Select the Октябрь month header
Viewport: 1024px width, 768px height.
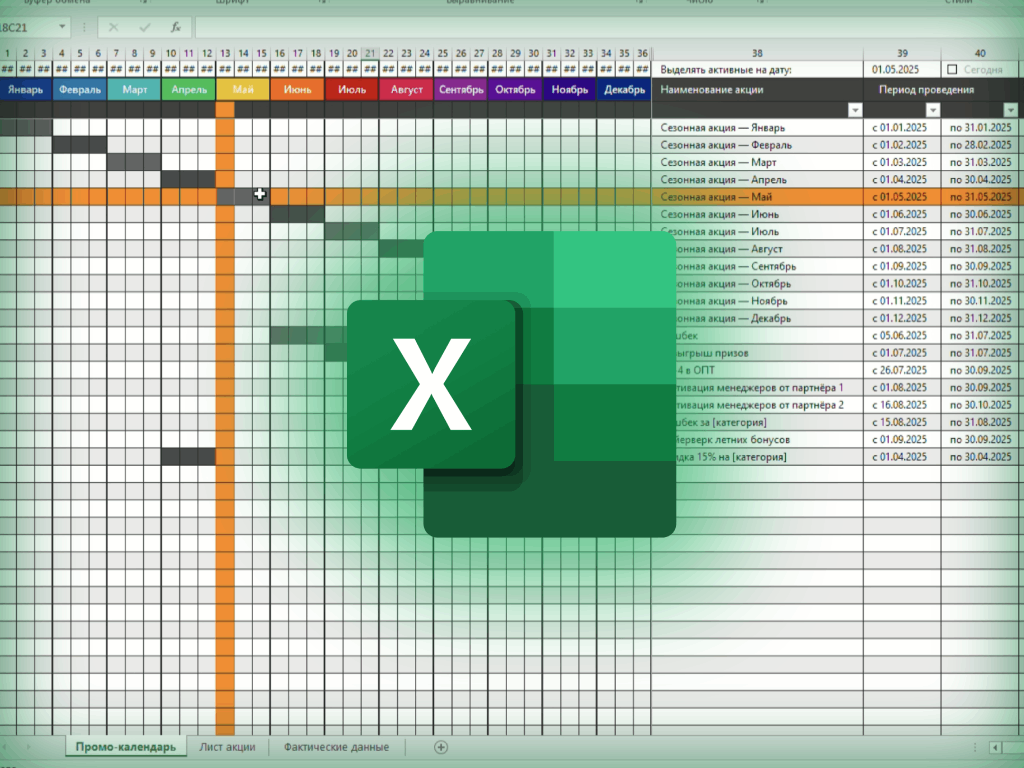pyautogui.click(x=515, y=89)
